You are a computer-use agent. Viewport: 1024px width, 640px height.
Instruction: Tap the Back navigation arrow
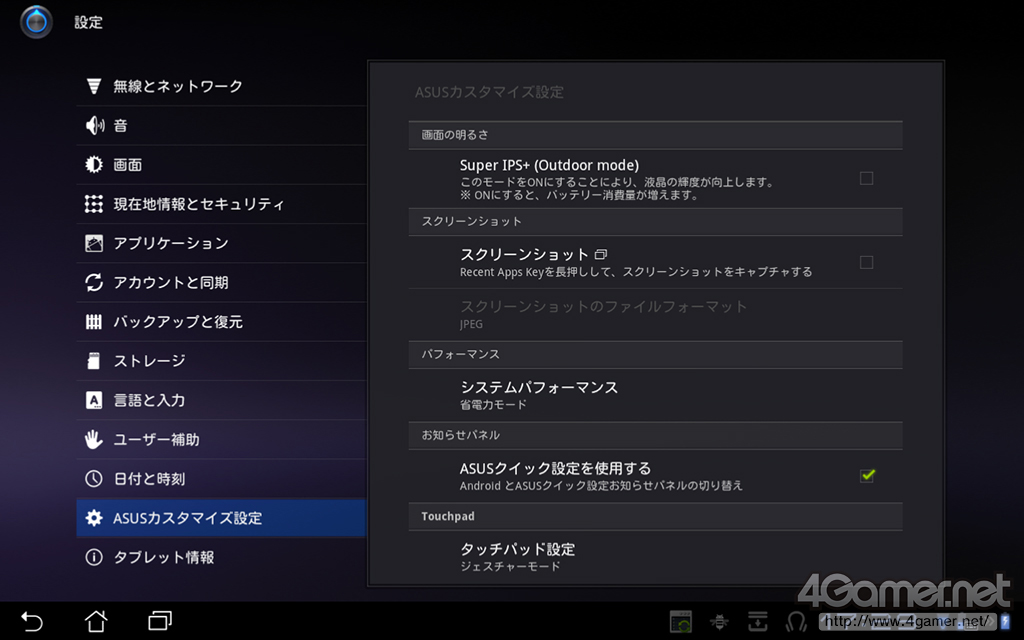[31, 620]
